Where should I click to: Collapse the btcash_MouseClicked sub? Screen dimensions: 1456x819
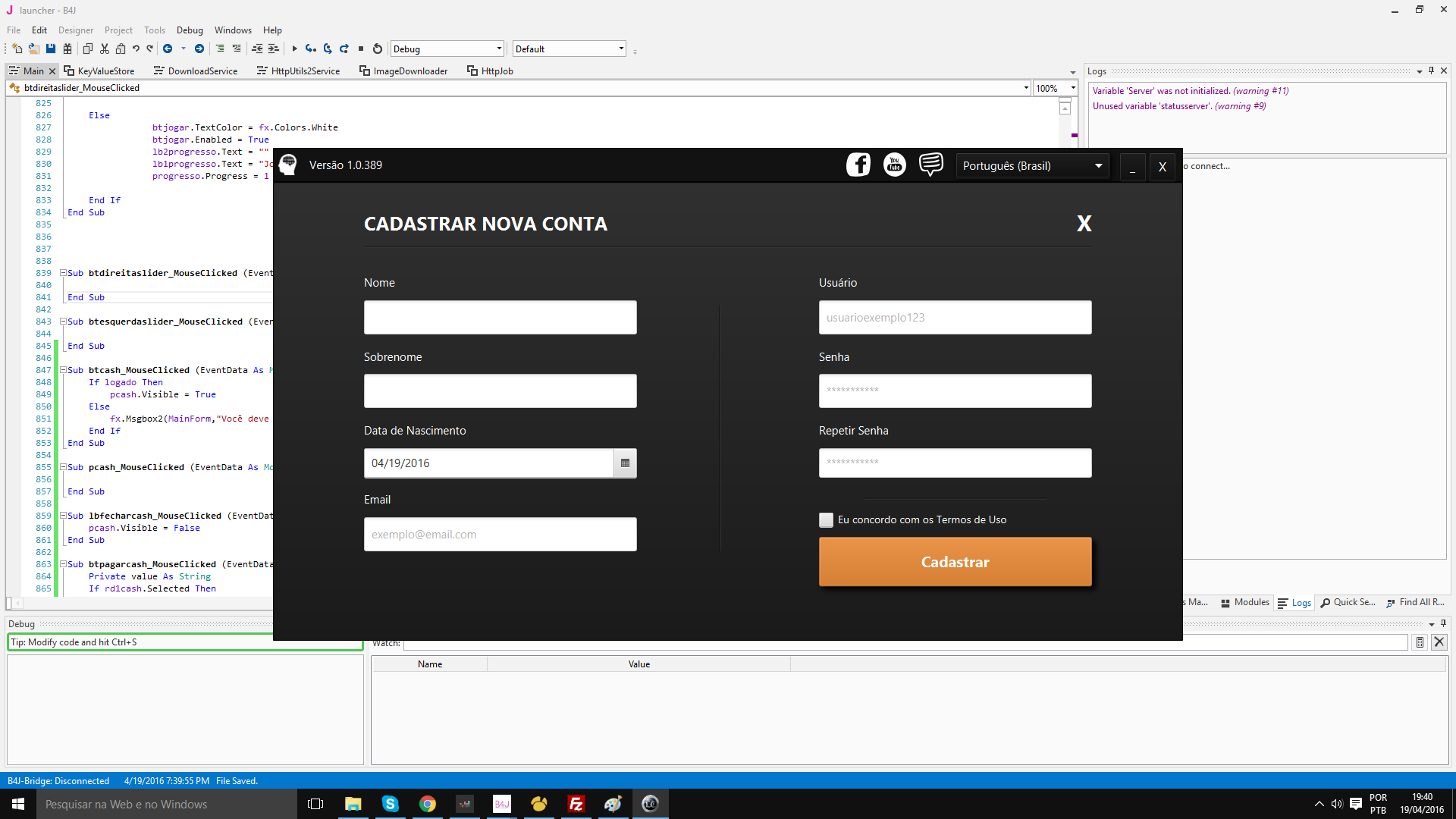pyautogui.click(x=64, y=370)
